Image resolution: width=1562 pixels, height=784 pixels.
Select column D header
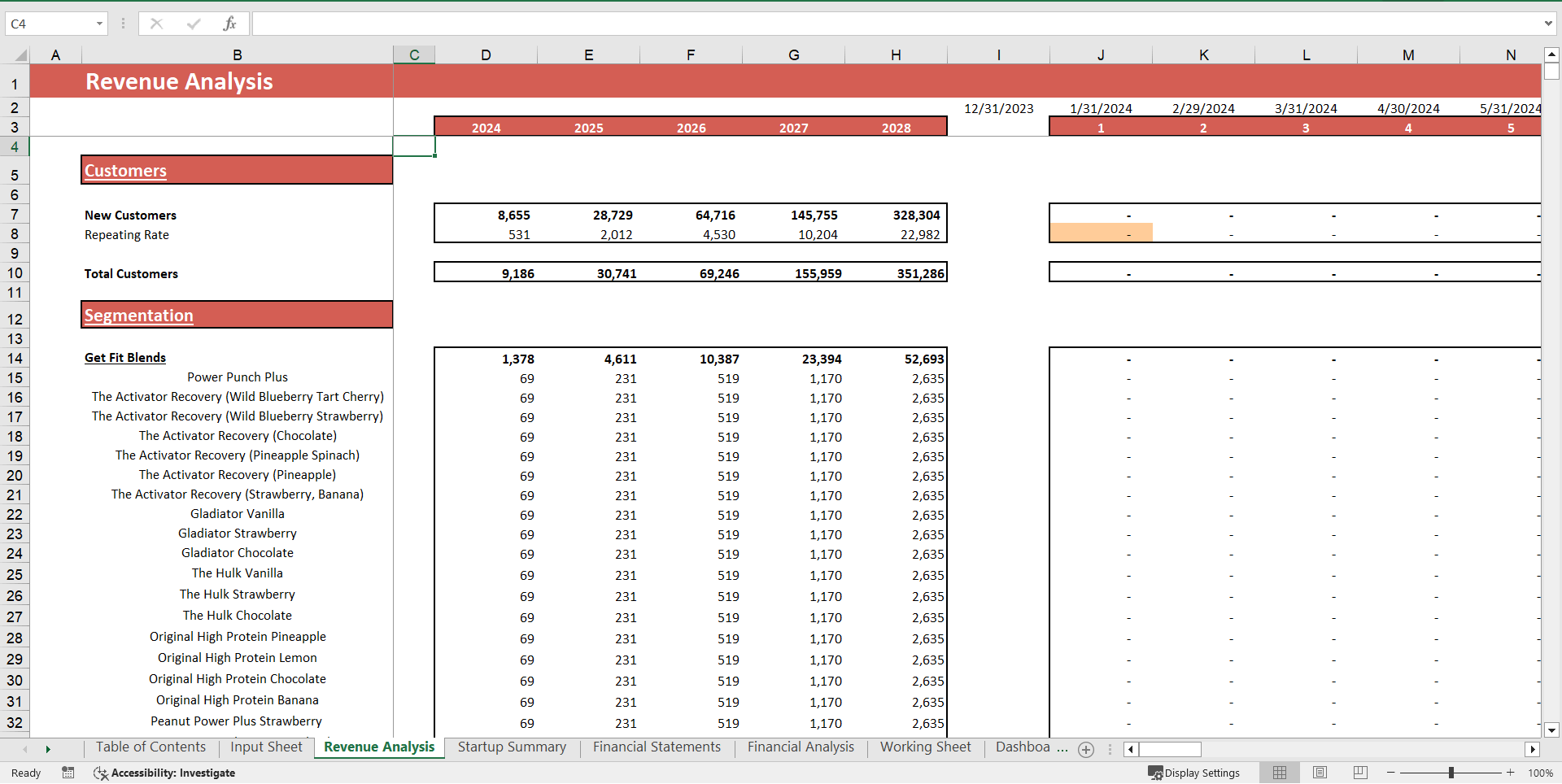pyautogui.click(x=486, y=55)
